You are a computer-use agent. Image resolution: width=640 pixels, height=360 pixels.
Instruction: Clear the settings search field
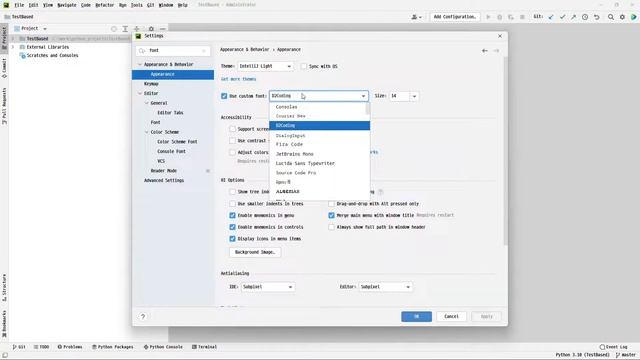(x=204, y=51)
